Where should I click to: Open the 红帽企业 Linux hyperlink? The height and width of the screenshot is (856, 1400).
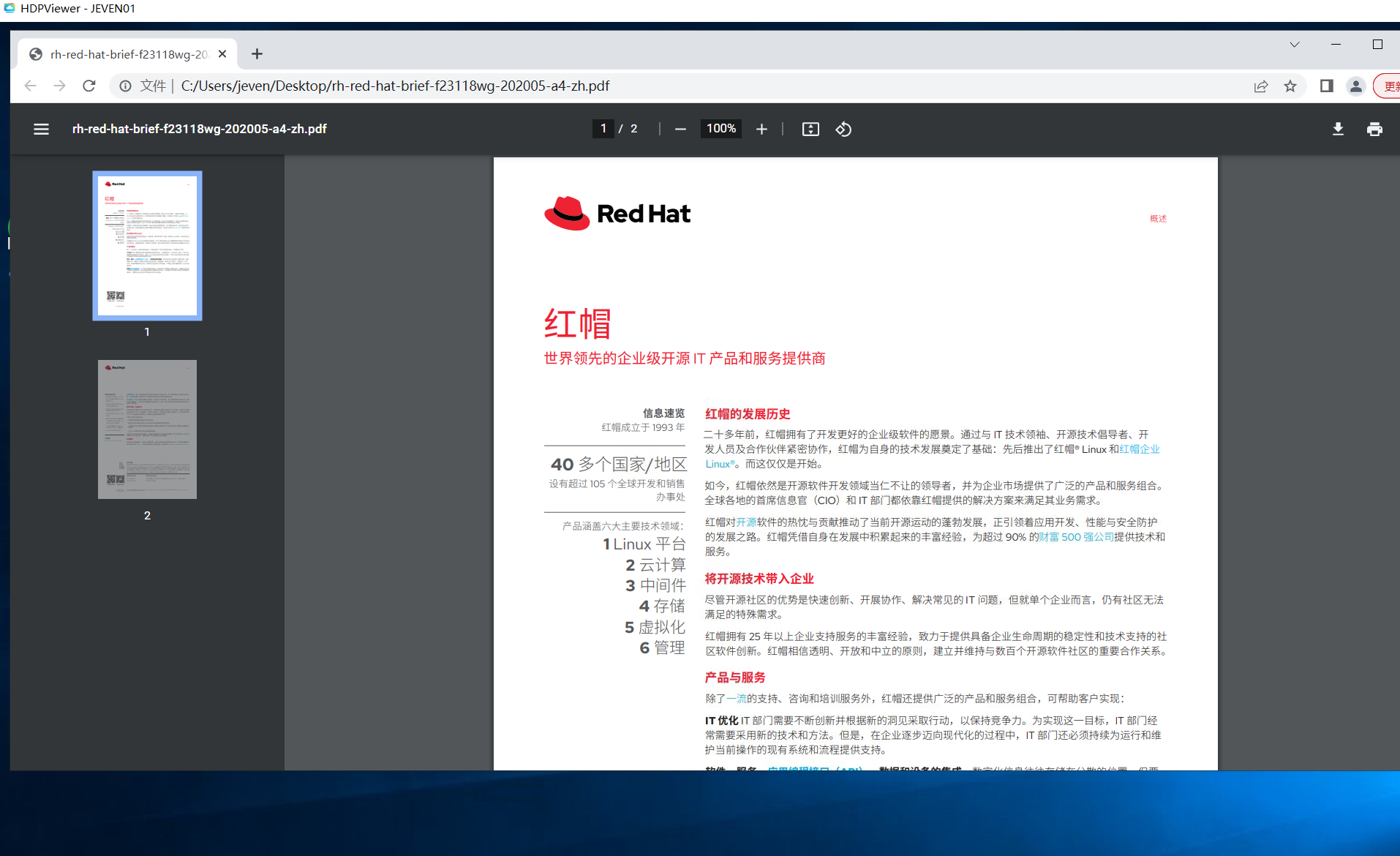click(x=1139, y=449)
